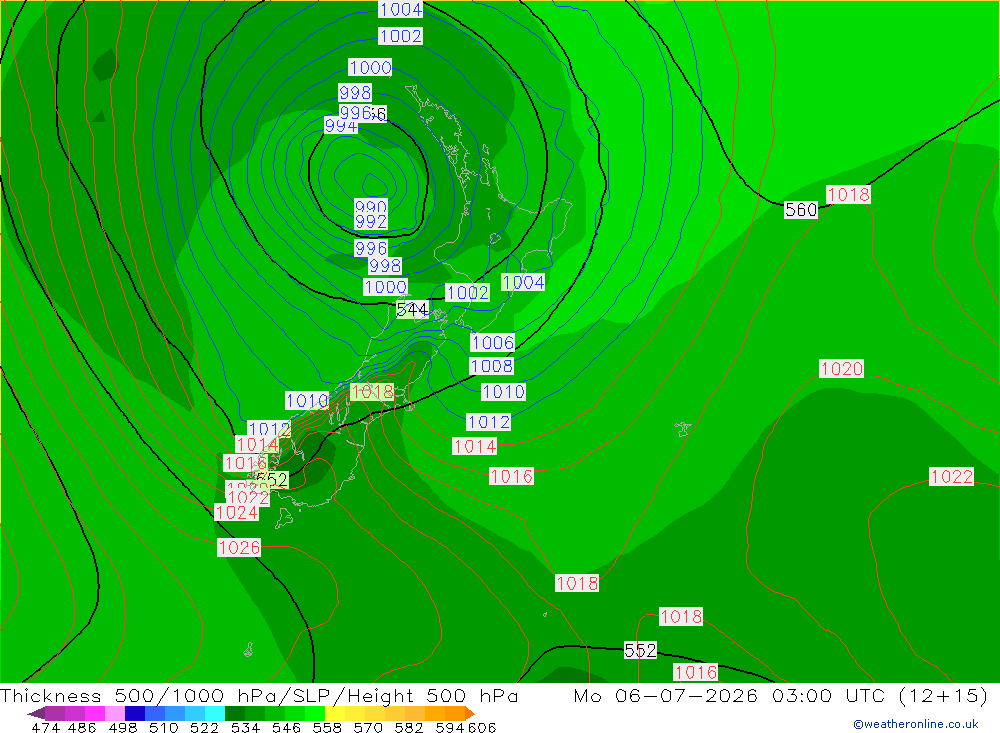Click the 1022 label directly above the 1024 label
The width and height of the screenshot is (1000, 733).
coord(248,498)
